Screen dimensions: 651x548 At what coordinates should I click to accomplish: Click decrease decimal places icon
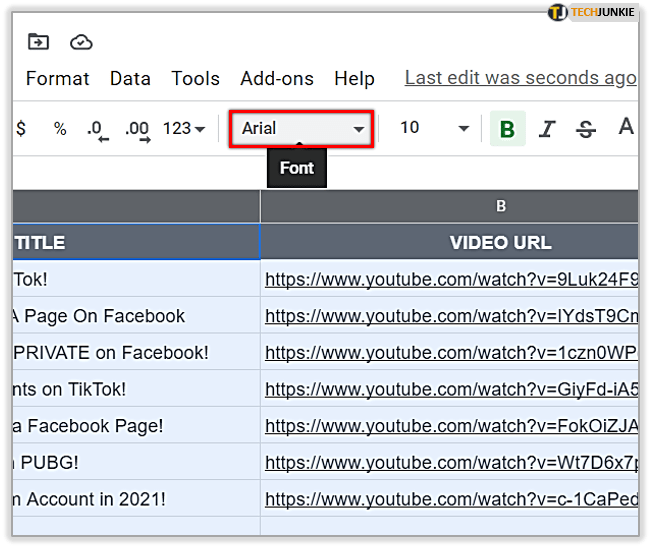point(97,130)
